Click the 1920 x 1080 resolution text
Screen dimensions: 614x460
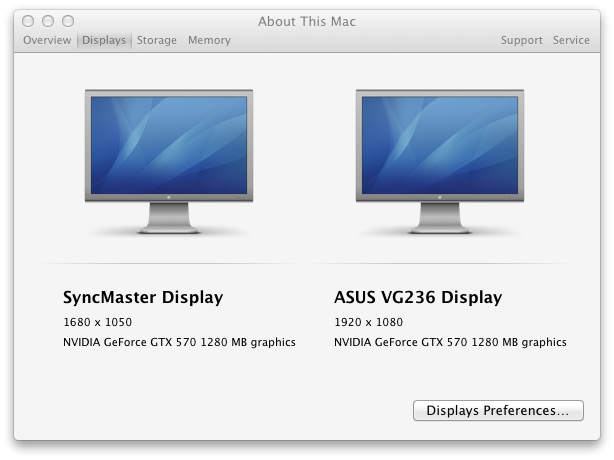click(368, 322)
